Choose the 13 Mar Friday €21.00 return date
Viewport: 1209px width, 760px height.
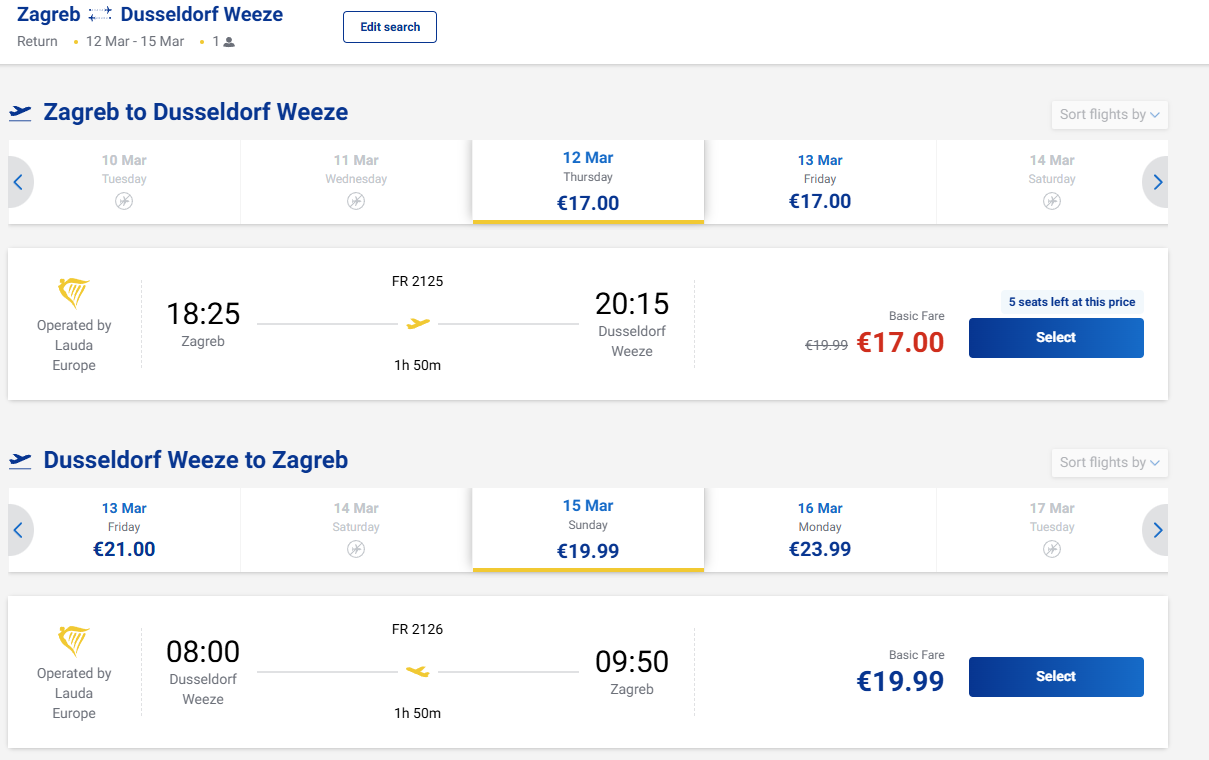[124, 530]
